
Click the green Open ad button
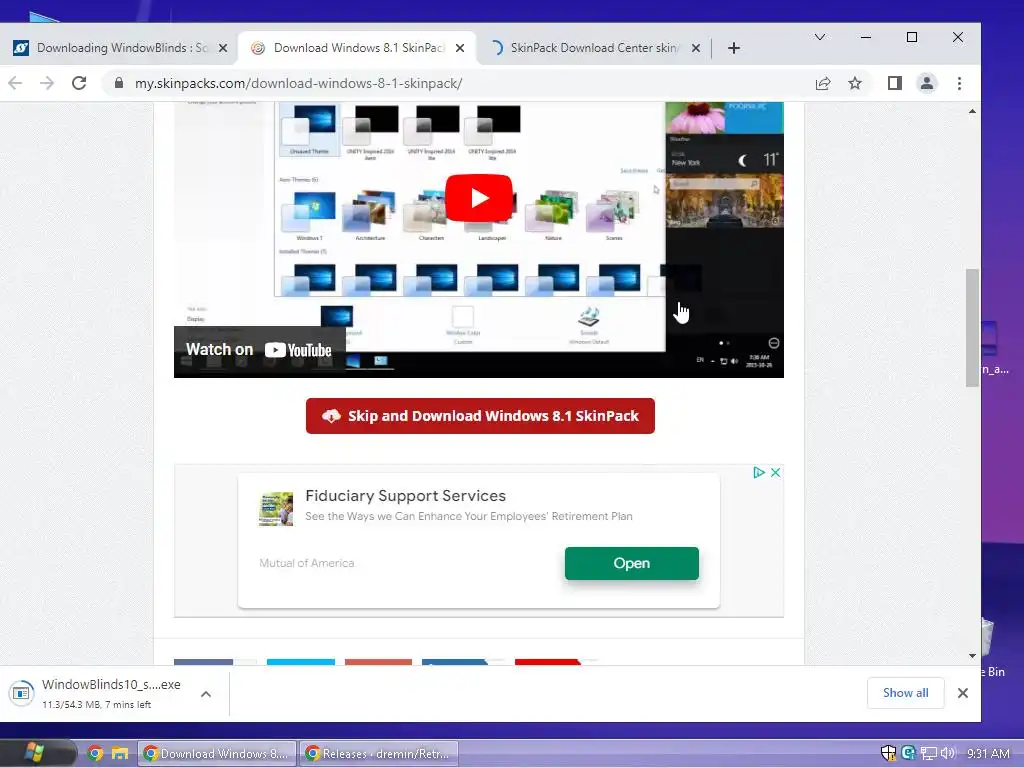coord(632,563)
